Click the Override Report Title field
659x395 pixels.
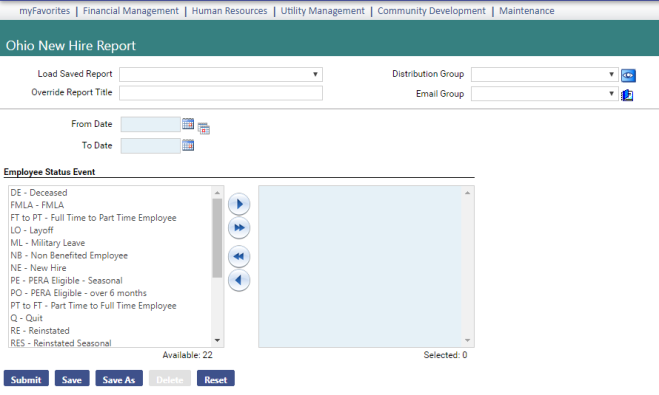tap(221, 93)
